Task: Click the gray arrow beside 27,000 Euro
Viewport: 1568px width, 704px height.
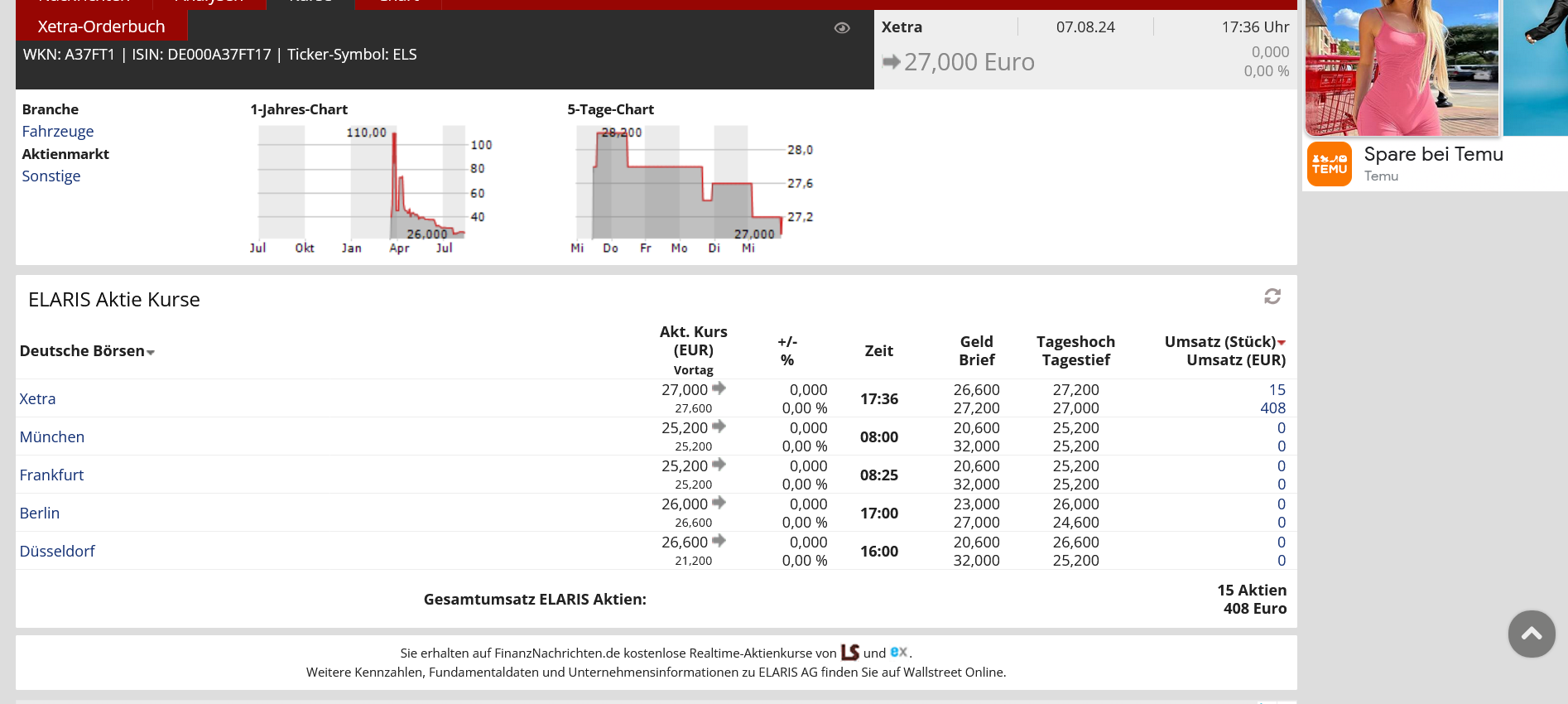Action: click(x=891, y=62)
